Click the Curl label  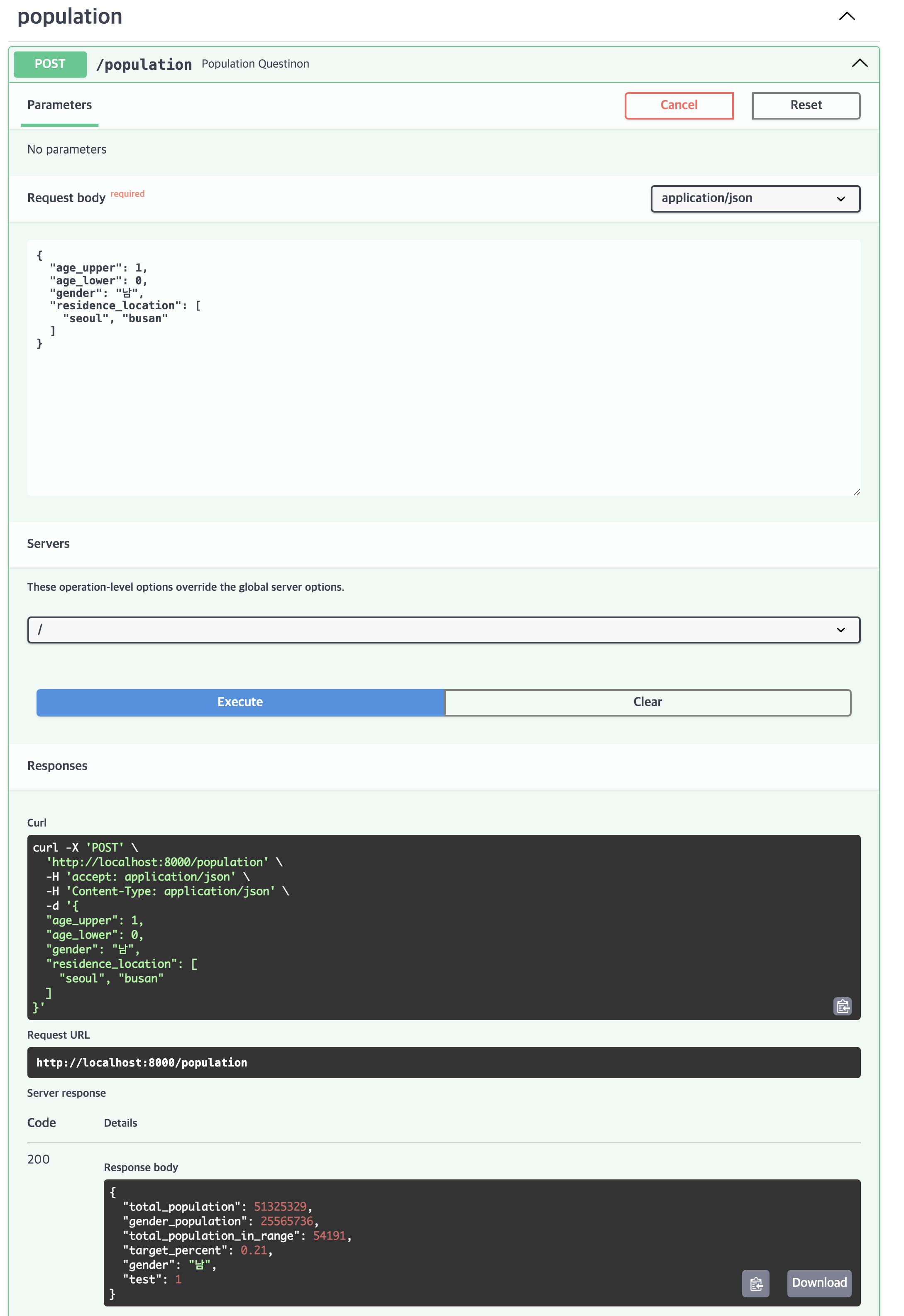(37, 822)
